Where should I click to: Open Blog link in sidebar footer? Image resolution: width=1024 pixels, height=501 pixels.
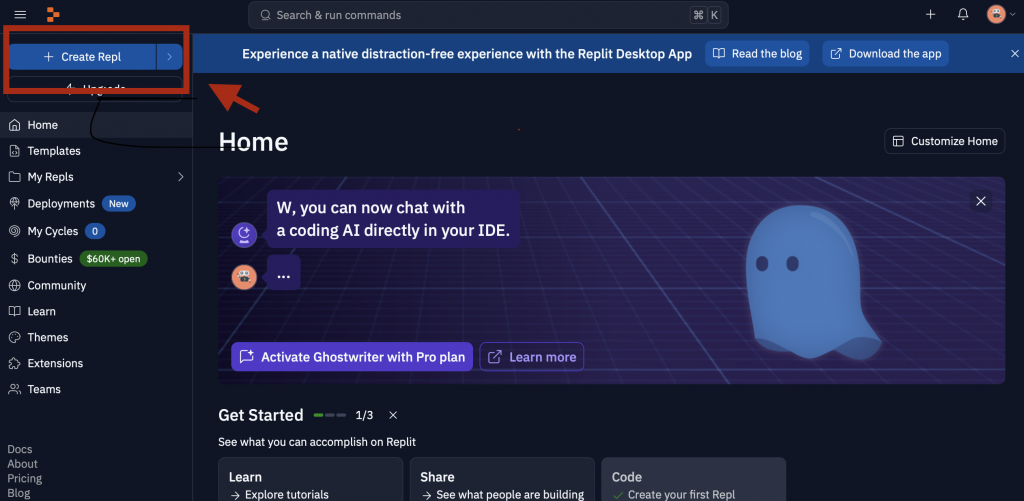19,493
